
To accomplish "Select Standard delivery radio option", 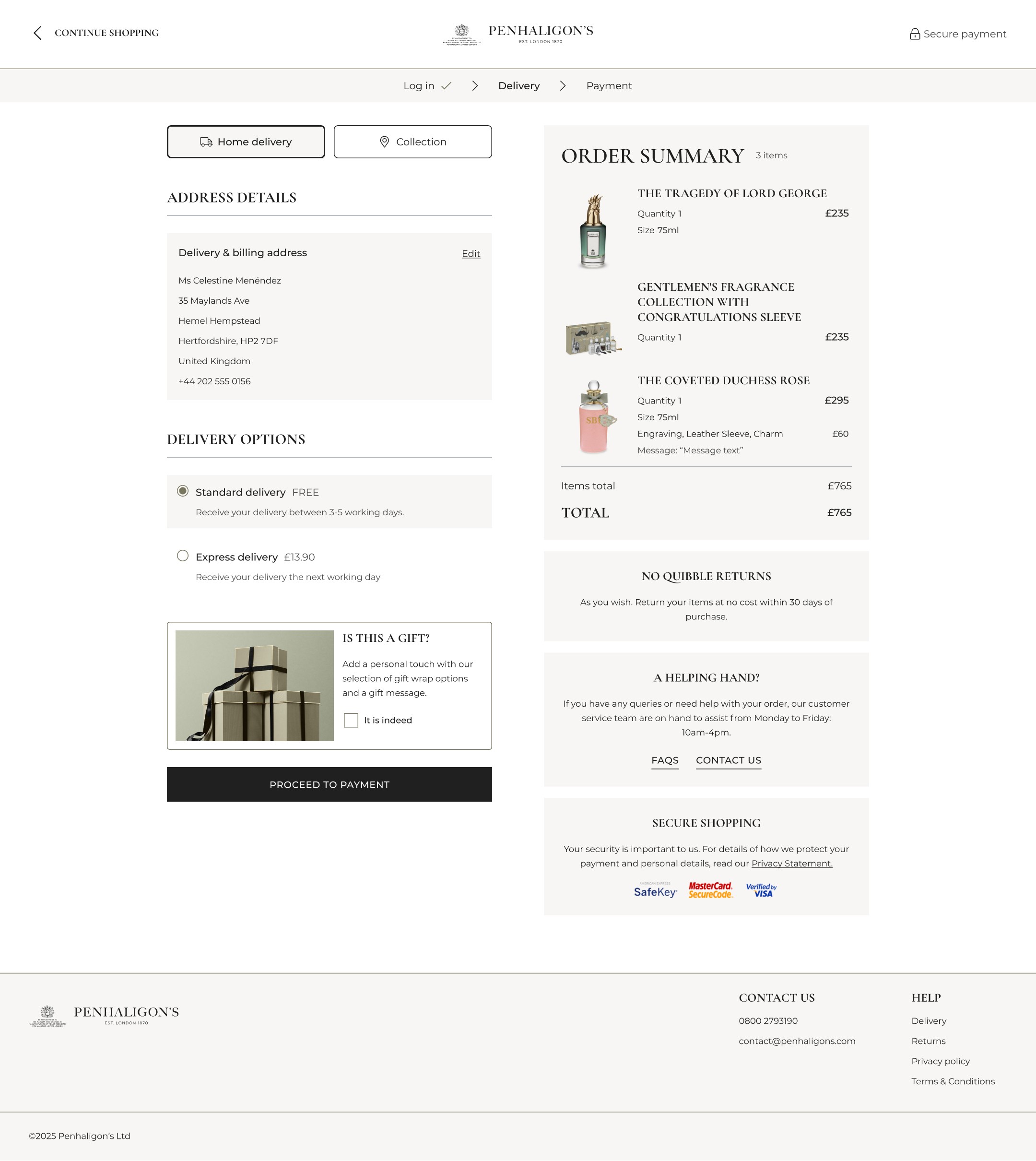I will click(183, 491).
